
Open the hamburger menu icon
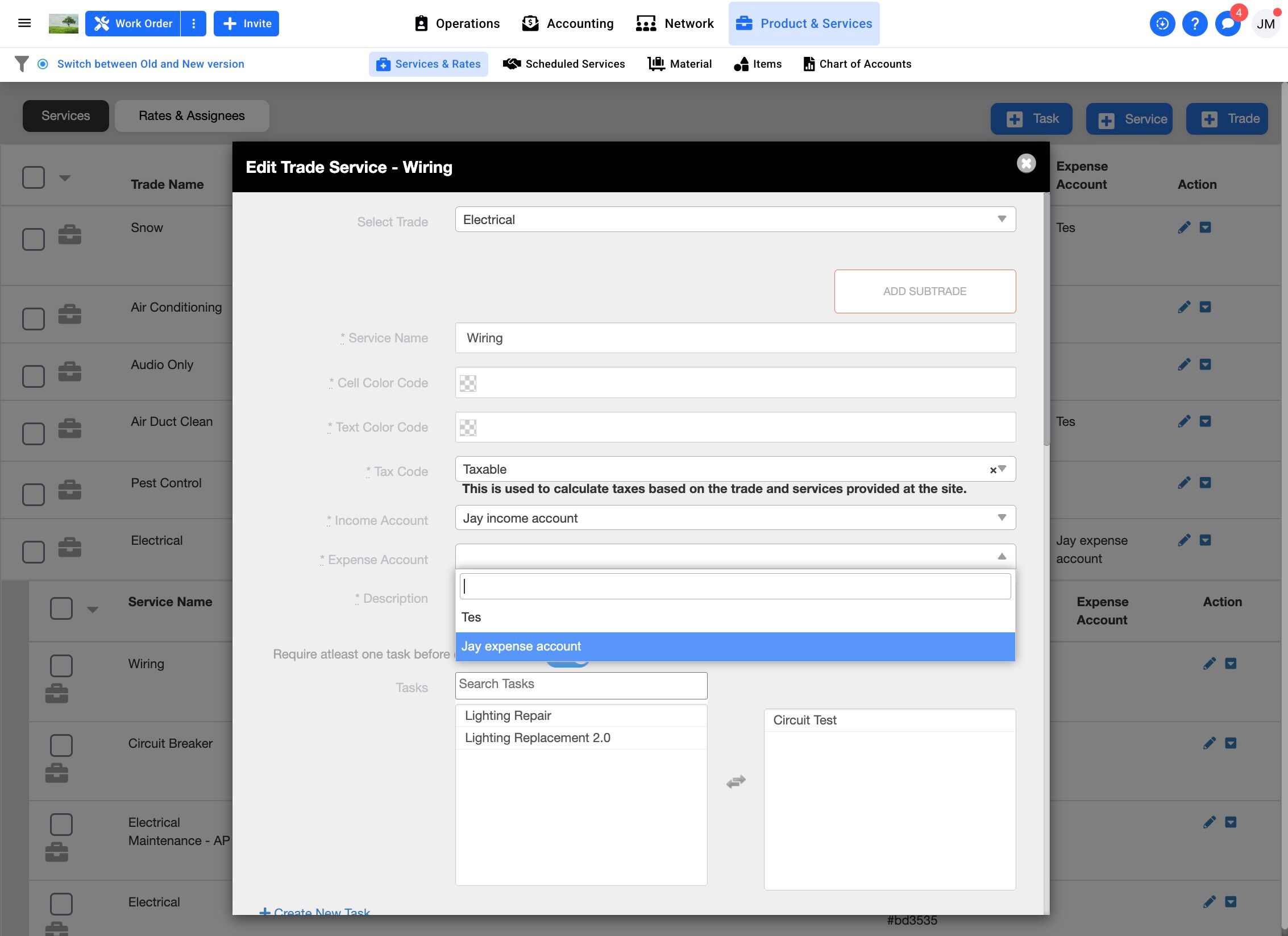coord(24,23)
